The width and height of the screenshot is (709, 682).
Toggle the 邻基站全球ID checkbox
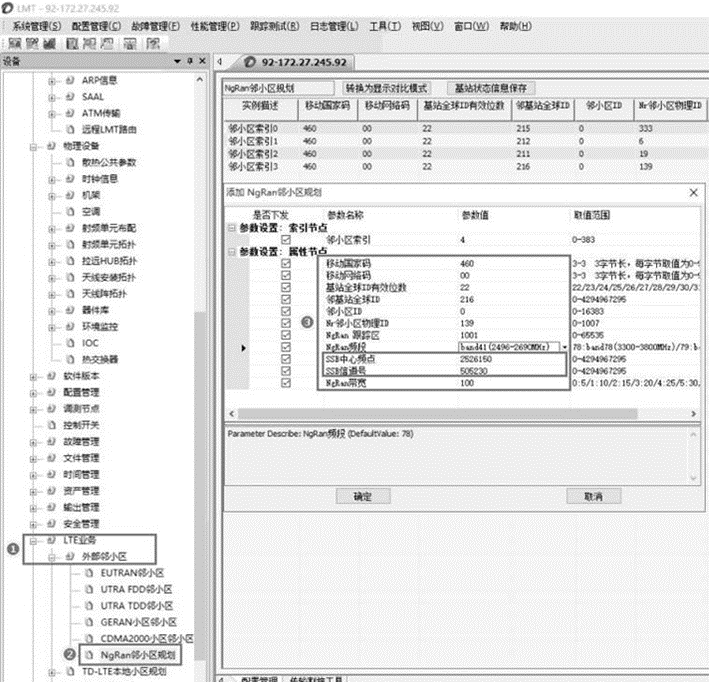click(x=286, y=299)
